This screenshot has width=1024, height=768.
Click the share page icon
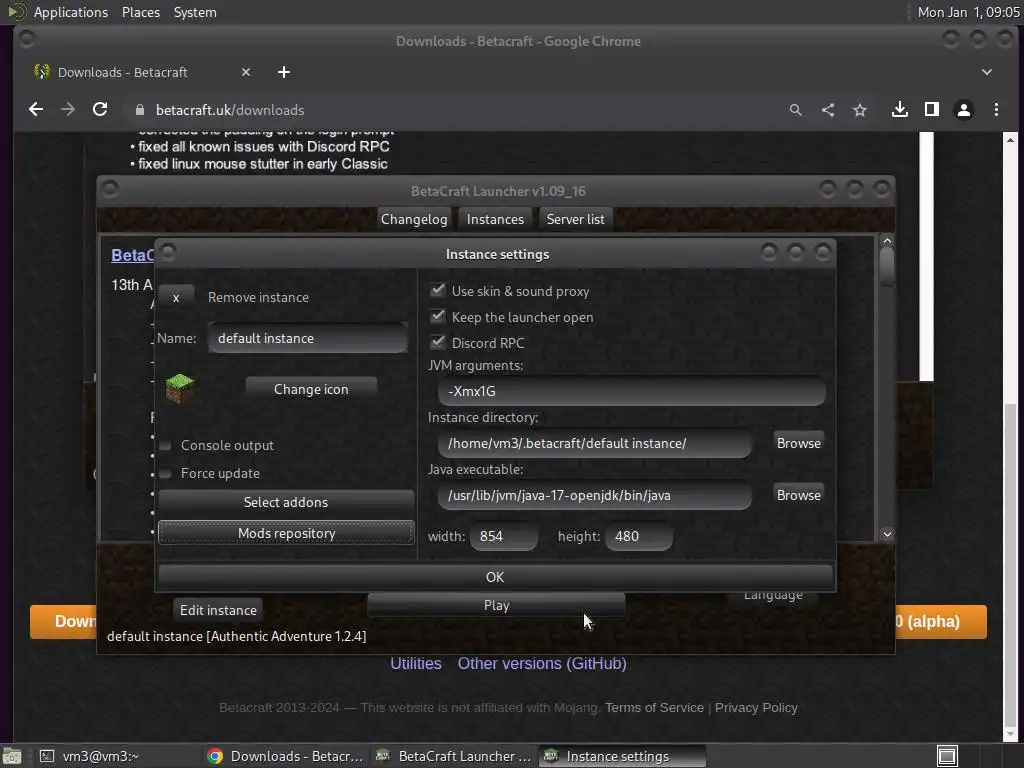(x=827, y=110)
